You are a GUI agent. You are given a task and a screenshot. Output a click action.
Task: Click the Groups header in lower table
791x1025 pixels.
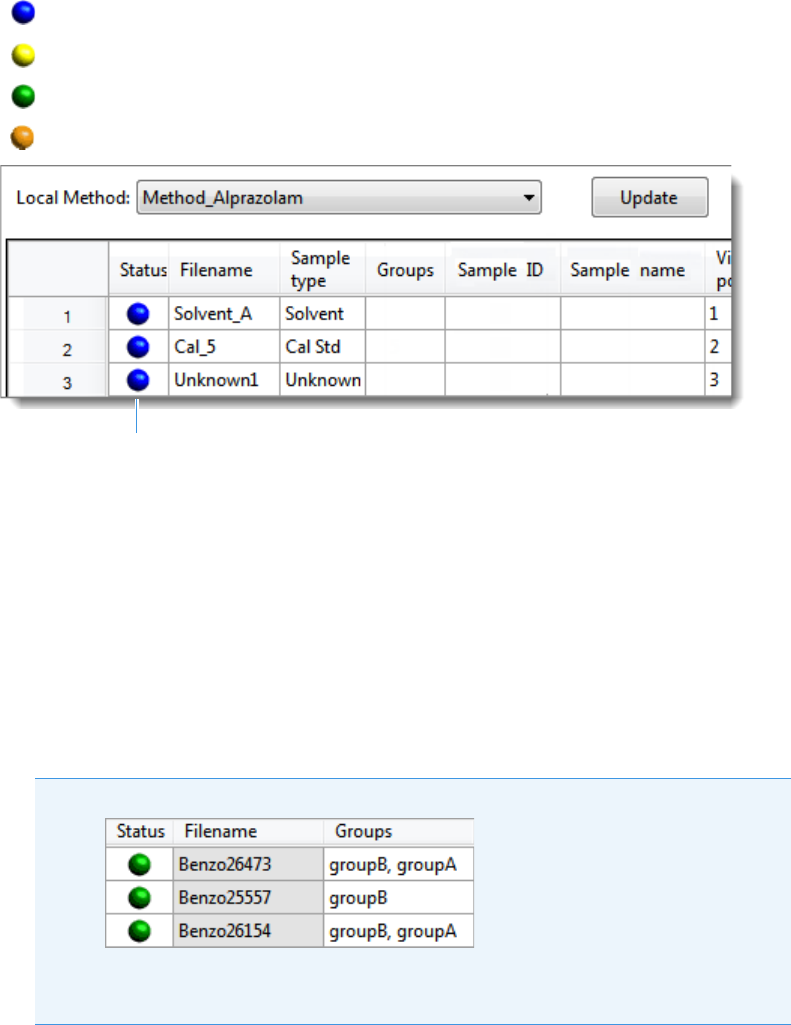coord(398,831)
